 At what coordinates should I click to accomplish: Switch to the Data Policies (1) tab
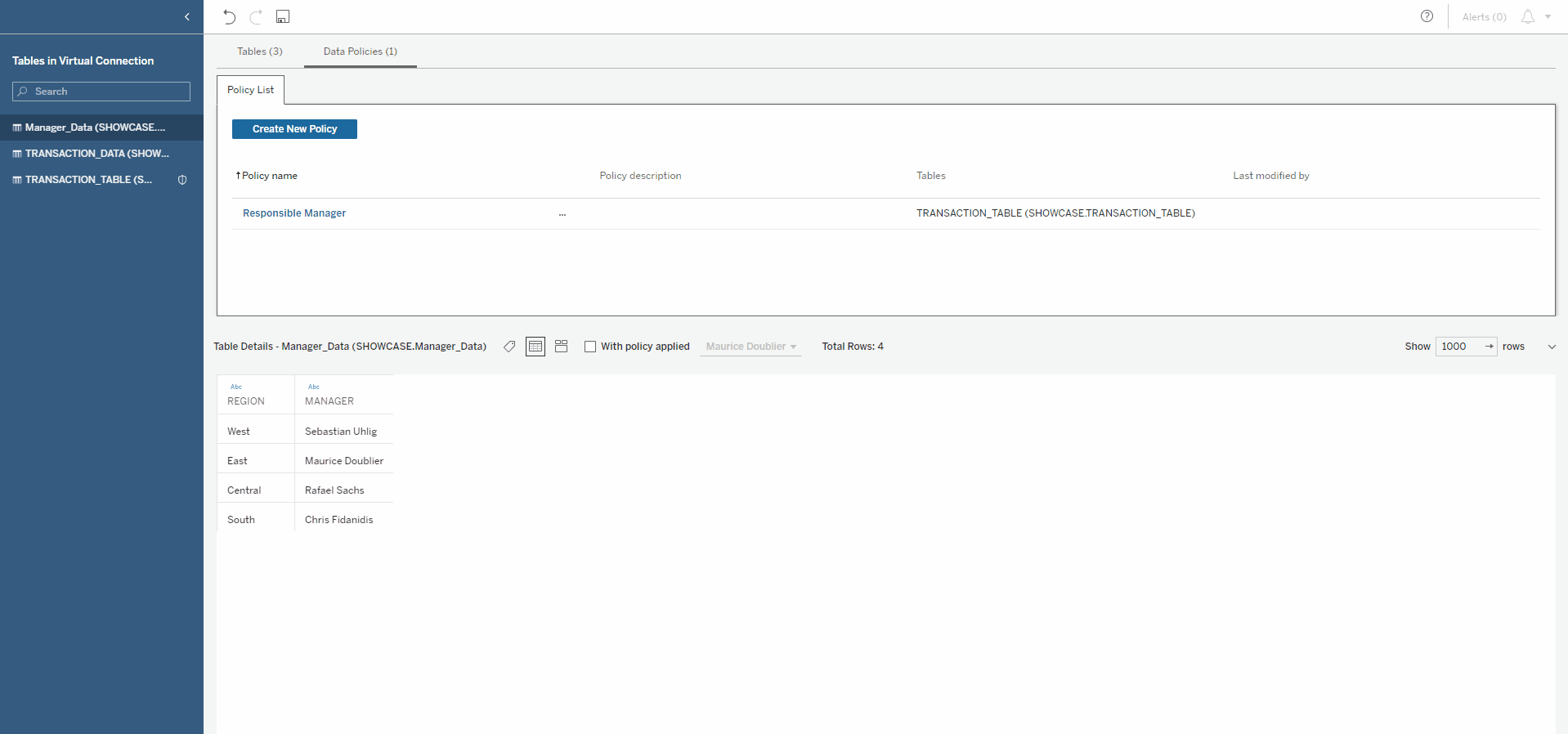tap(361, 51)
